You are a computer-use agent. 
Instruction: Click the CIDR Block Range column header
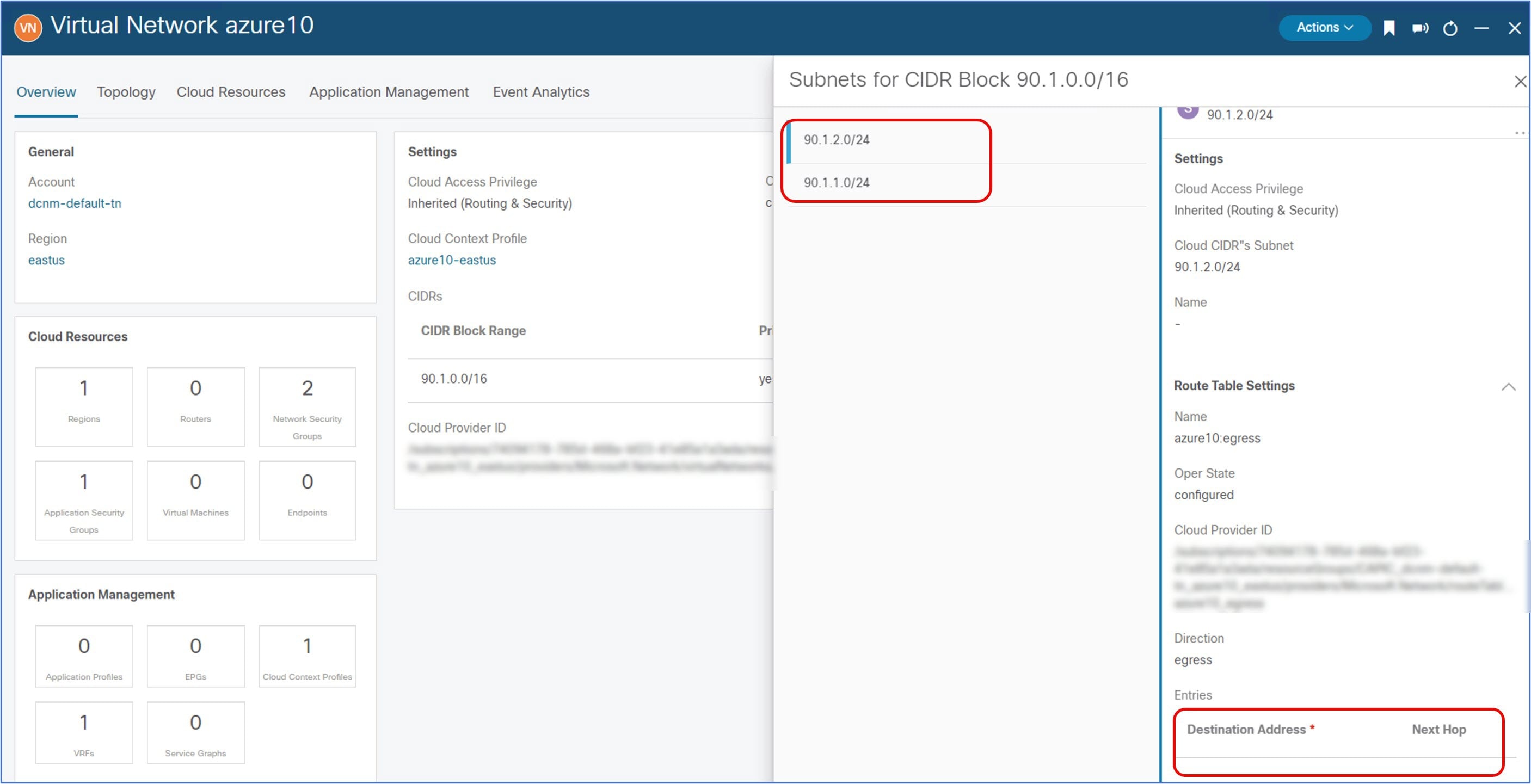coord(473,331)
